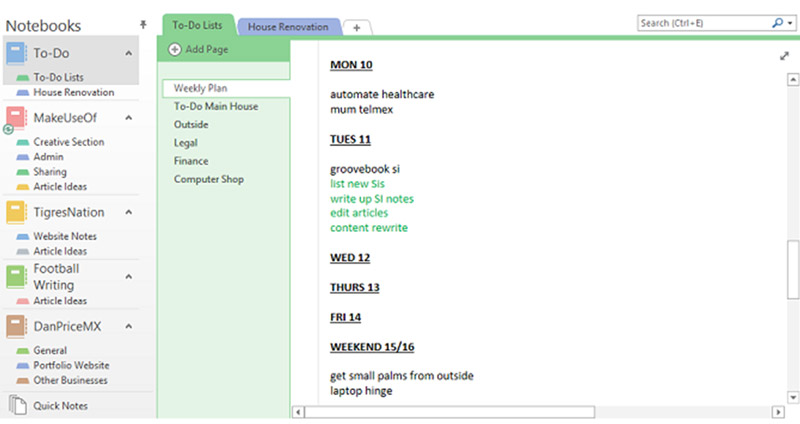
Task: Open Quick Notes at sidebar bottom
Action: tap(60, 406)
